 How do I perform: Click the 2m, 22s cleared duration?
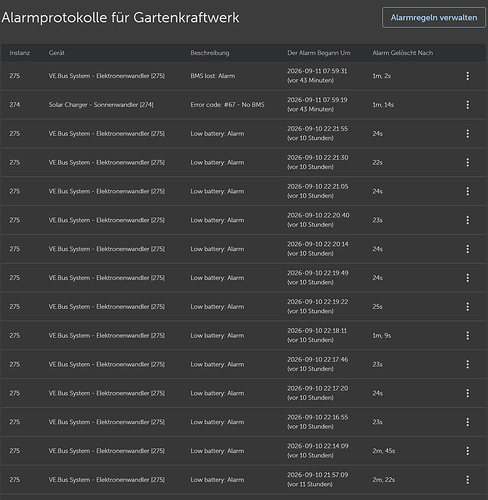click(384, 480)
